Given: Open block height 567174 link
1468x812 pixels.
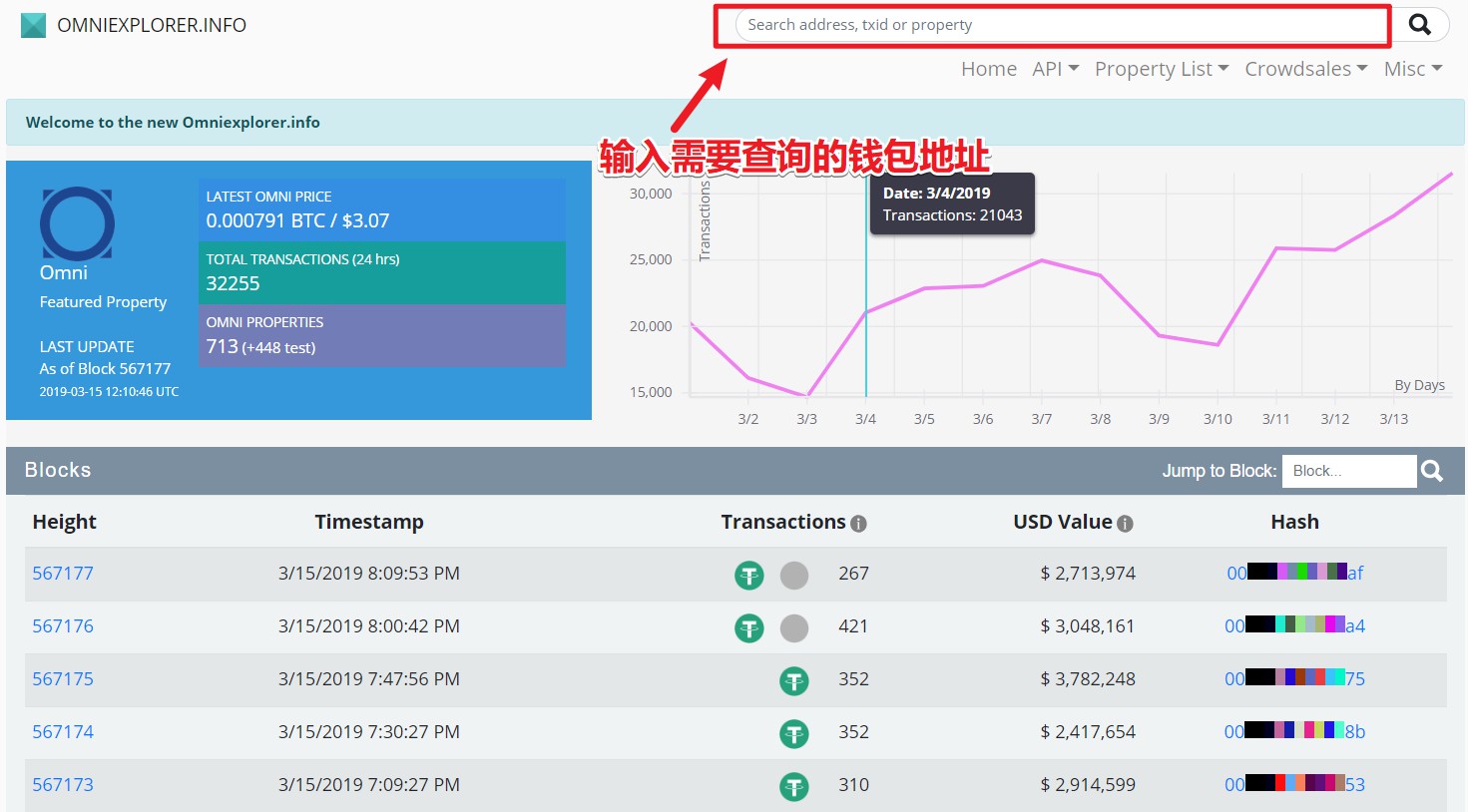Looking at the screenshot, I should [63, 732].
